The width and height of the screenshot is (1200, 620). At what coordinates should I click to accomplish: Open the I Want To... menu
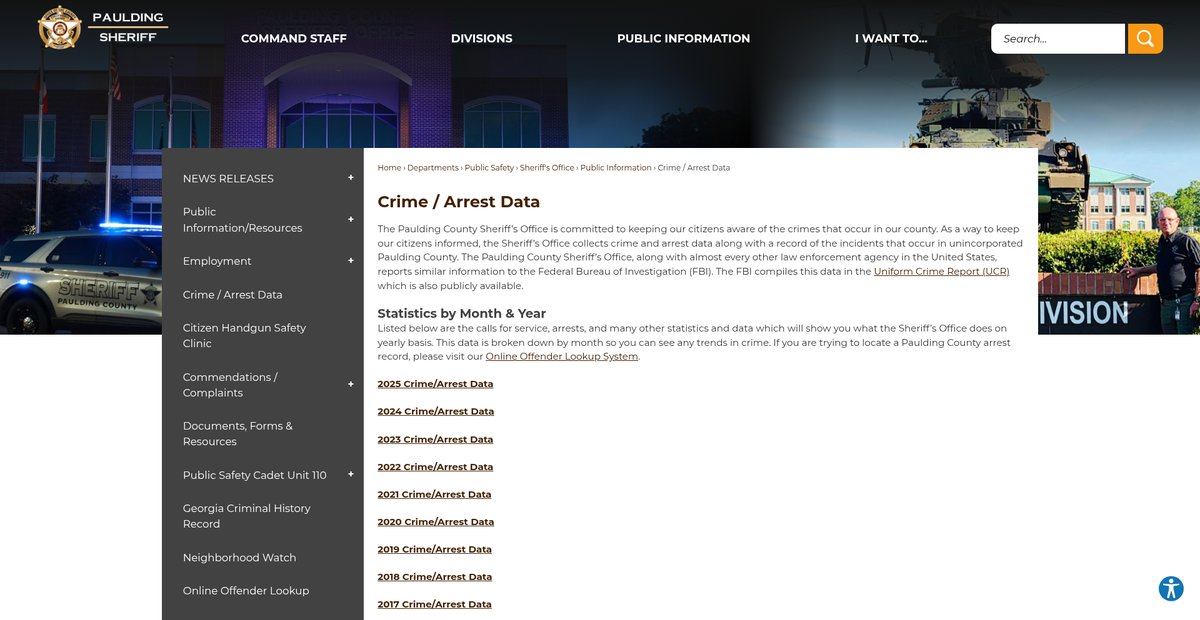(x=890, y=39)
